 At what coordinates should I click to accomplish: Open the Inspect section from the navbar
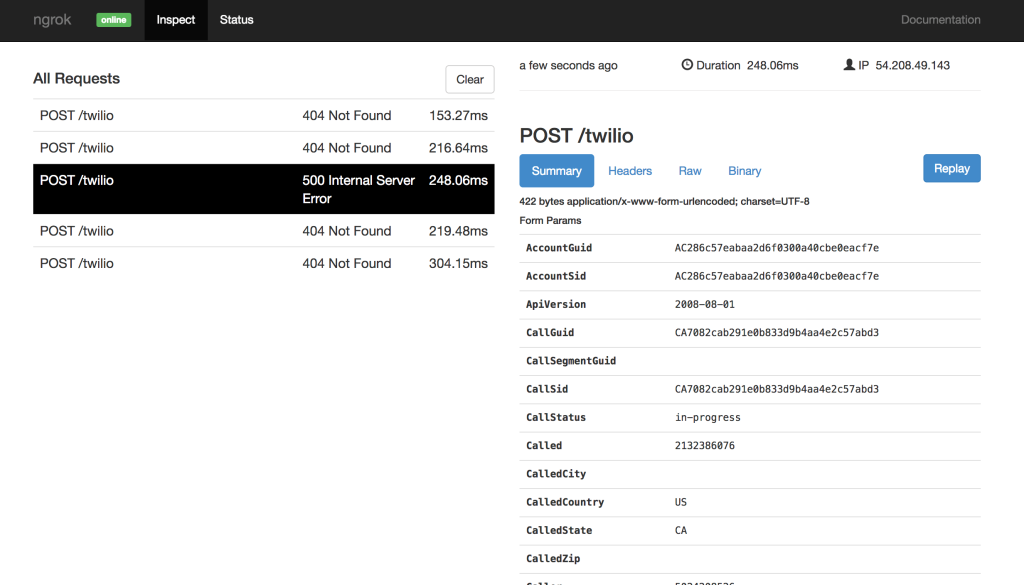point(175,19)
